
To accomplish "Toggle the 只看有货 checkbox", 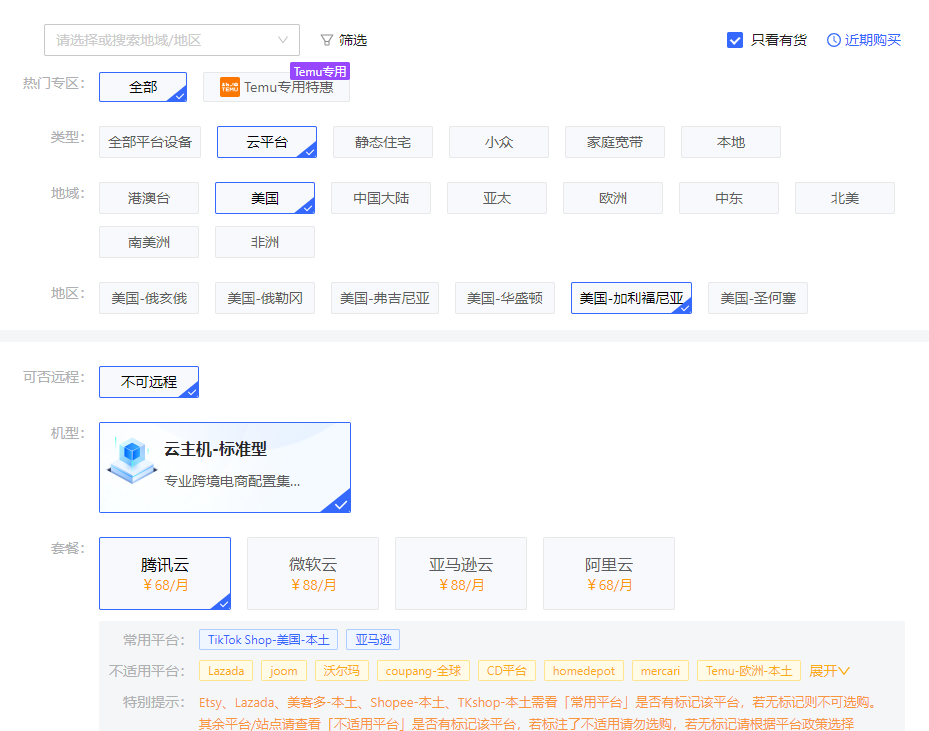I will point(735,40).
